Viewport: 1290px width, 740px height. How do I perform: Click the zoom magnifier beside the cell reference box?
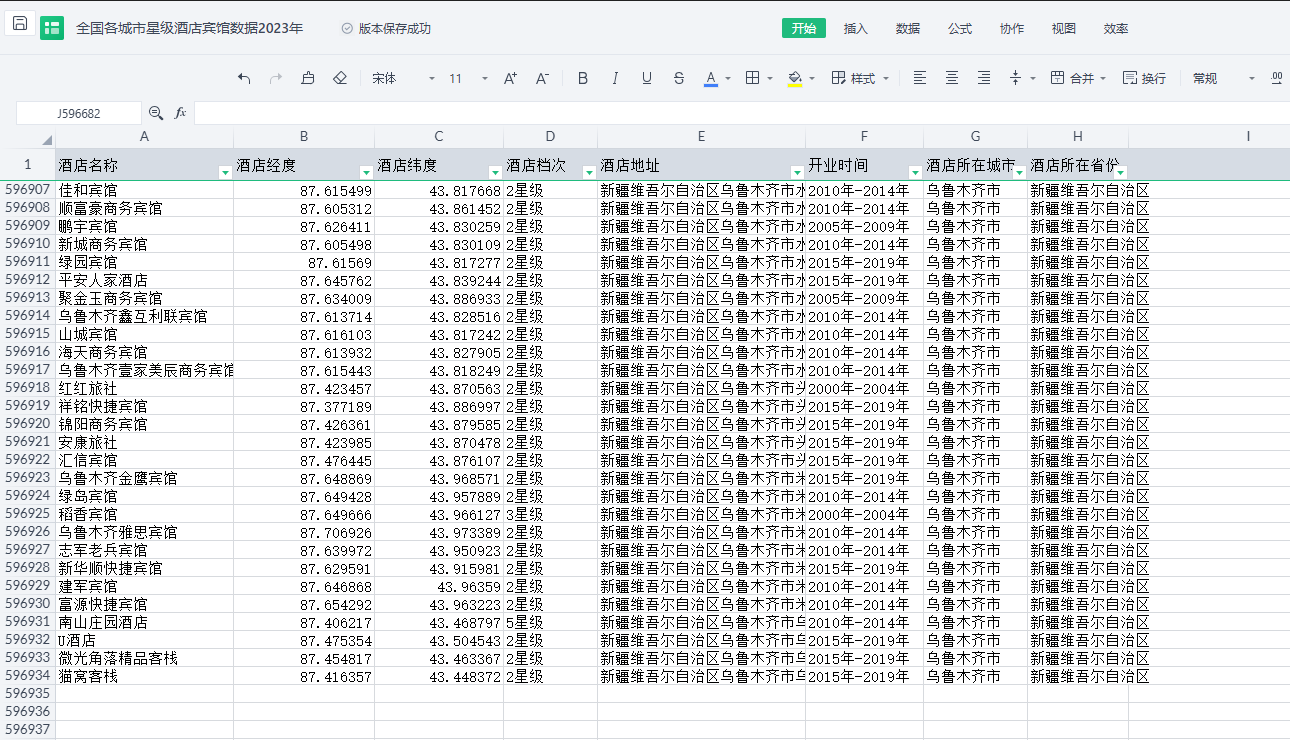[x=156, y=113]
